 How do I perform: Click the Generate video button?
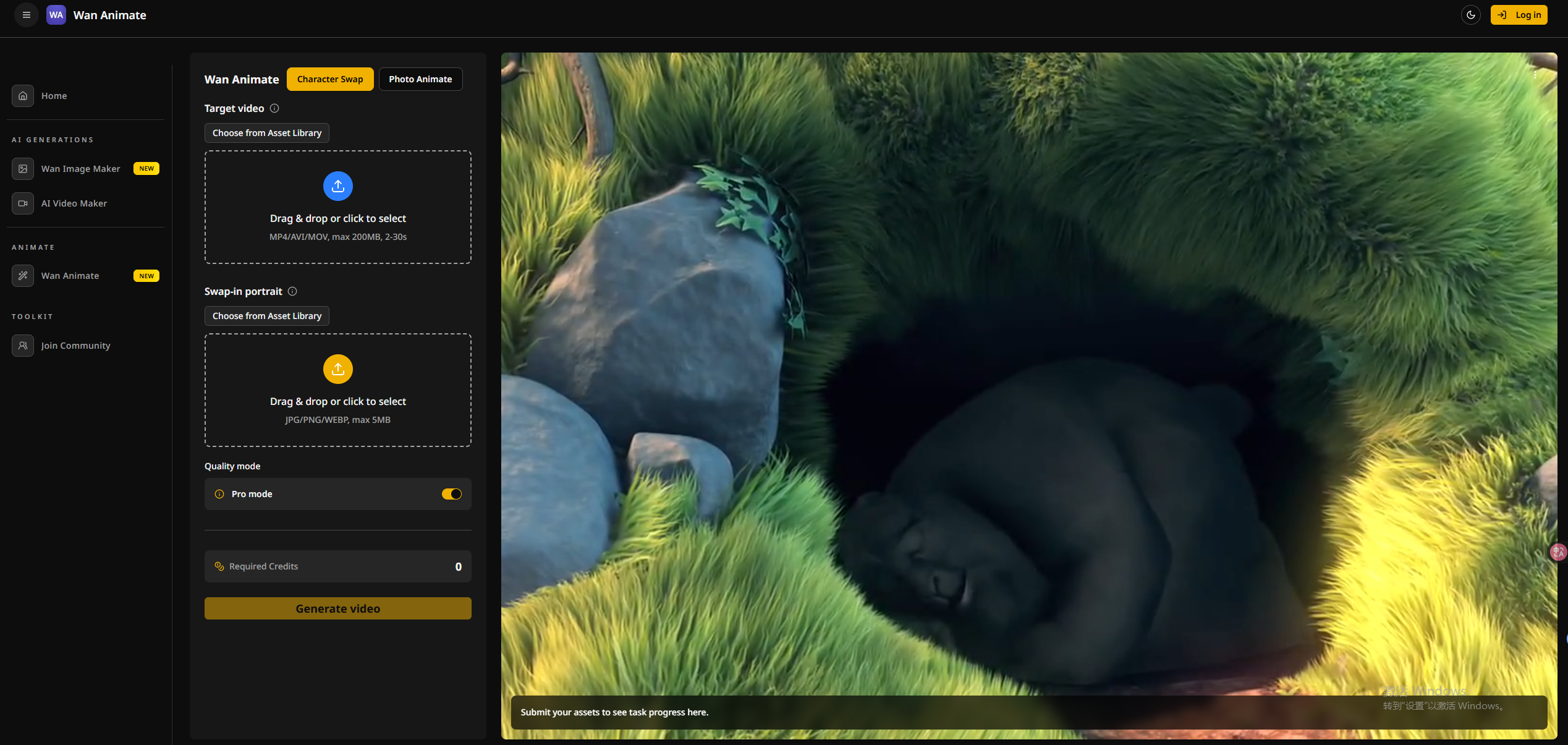(x=338, y=608)
